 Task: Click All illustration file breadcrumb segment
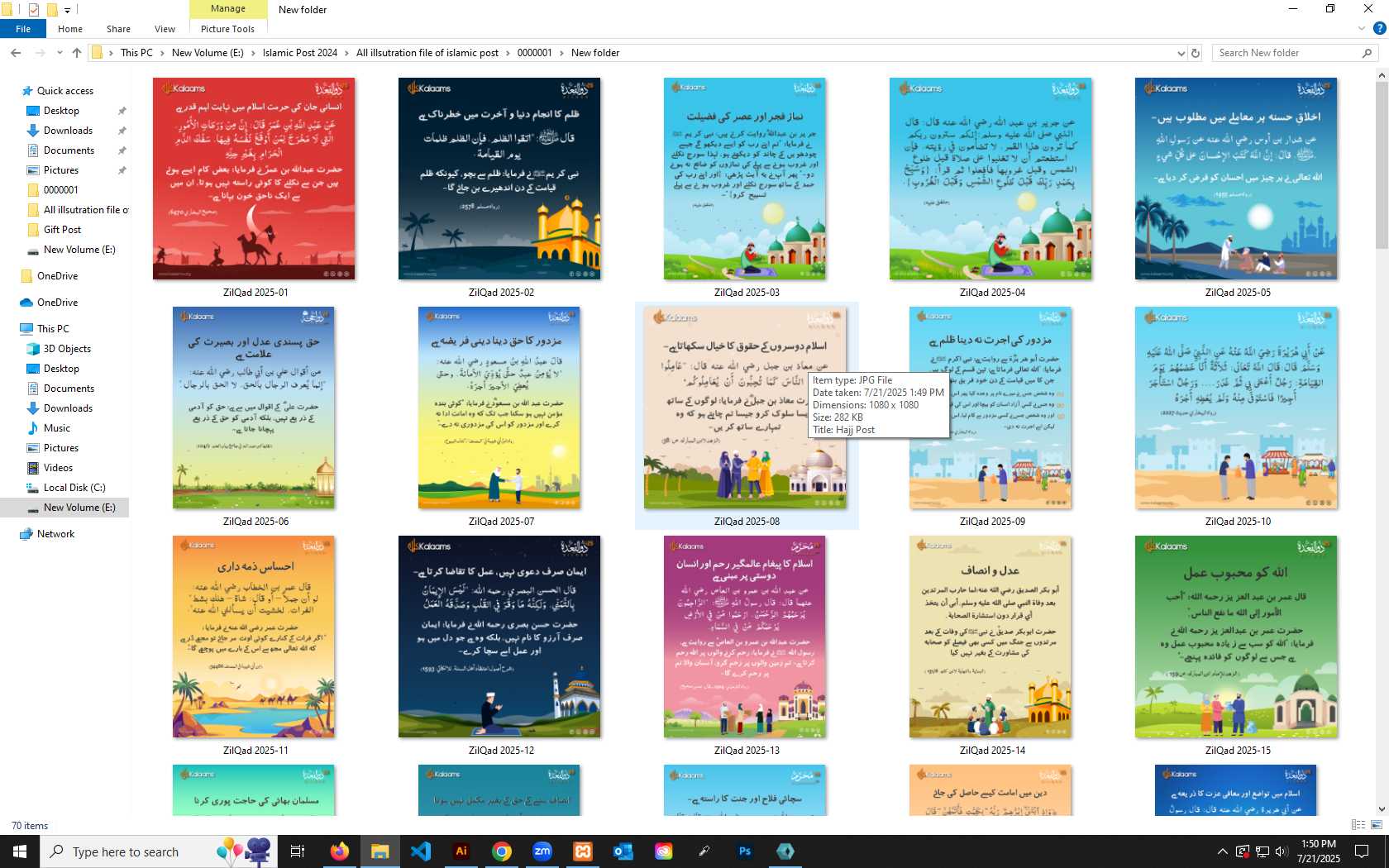427,53
